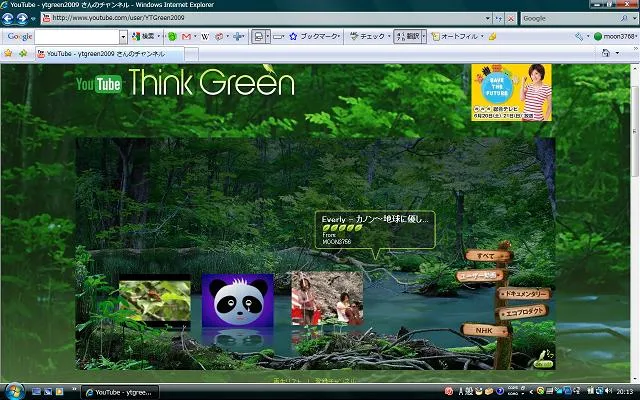Click the チェック spell check button

(367, 36)
